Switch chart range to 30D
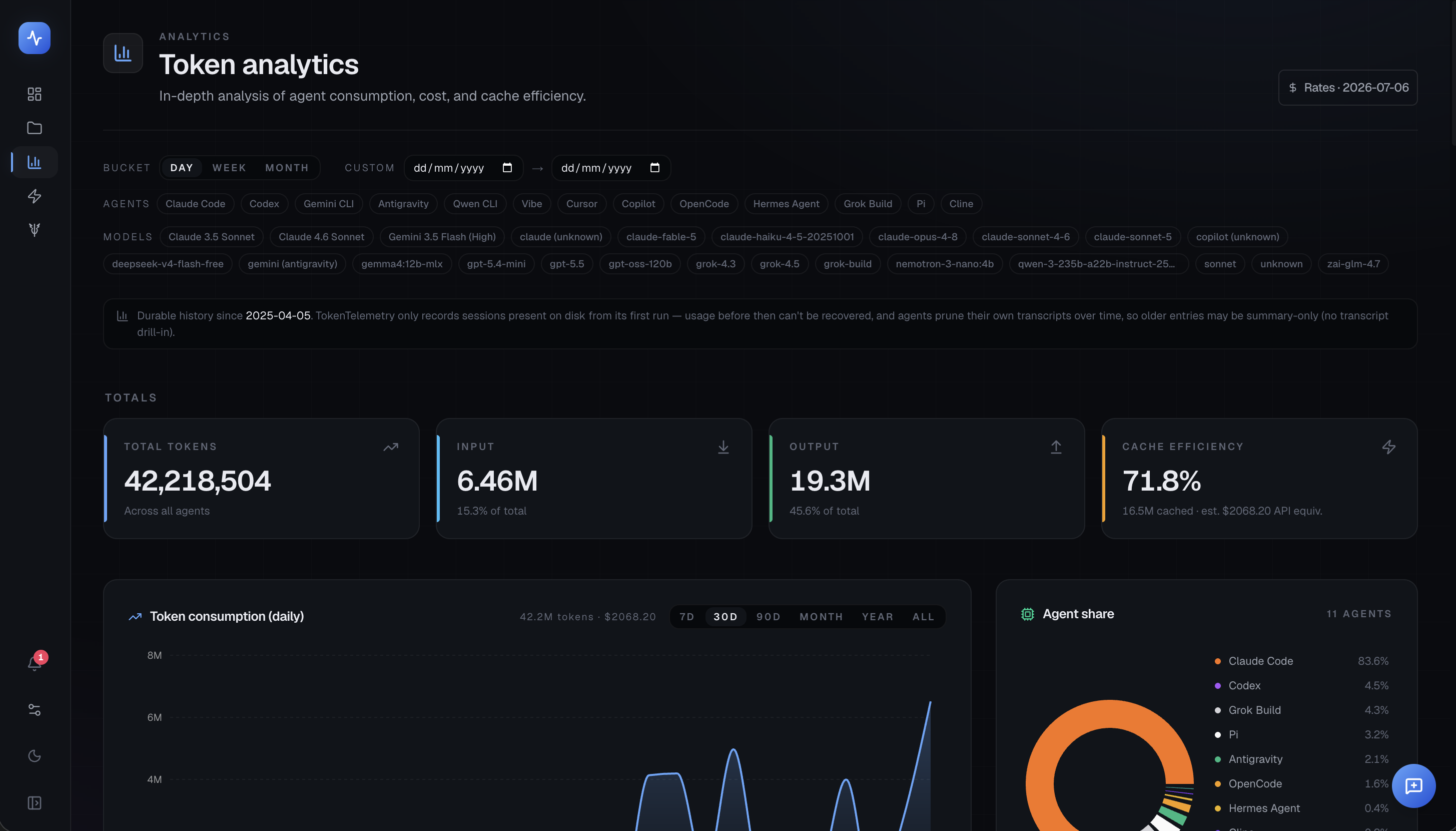The width and height of the screenshot is (1456, 831). [725, 616]
